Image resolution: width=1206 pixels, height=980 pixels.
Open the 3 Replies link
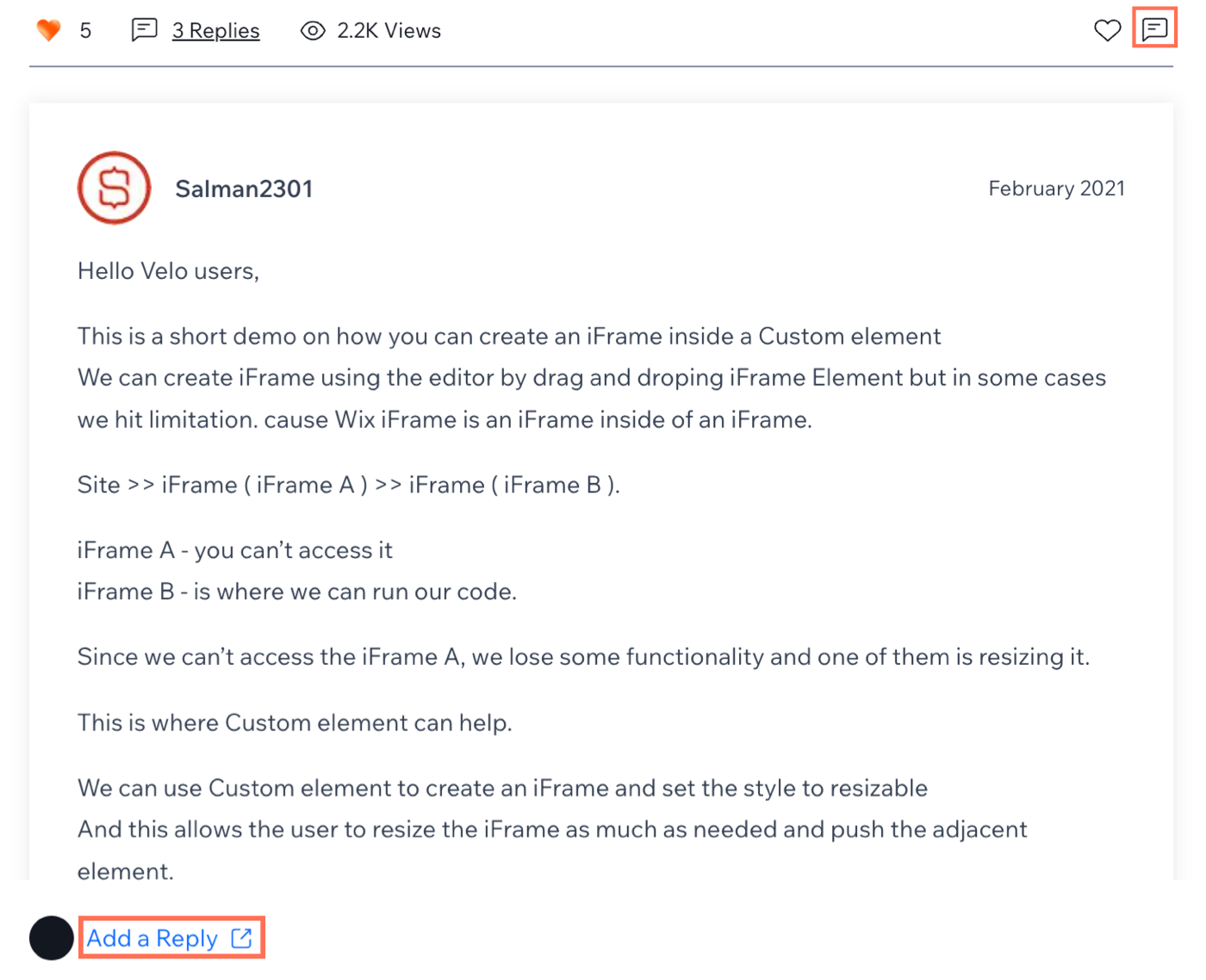[x=216, y=30]
